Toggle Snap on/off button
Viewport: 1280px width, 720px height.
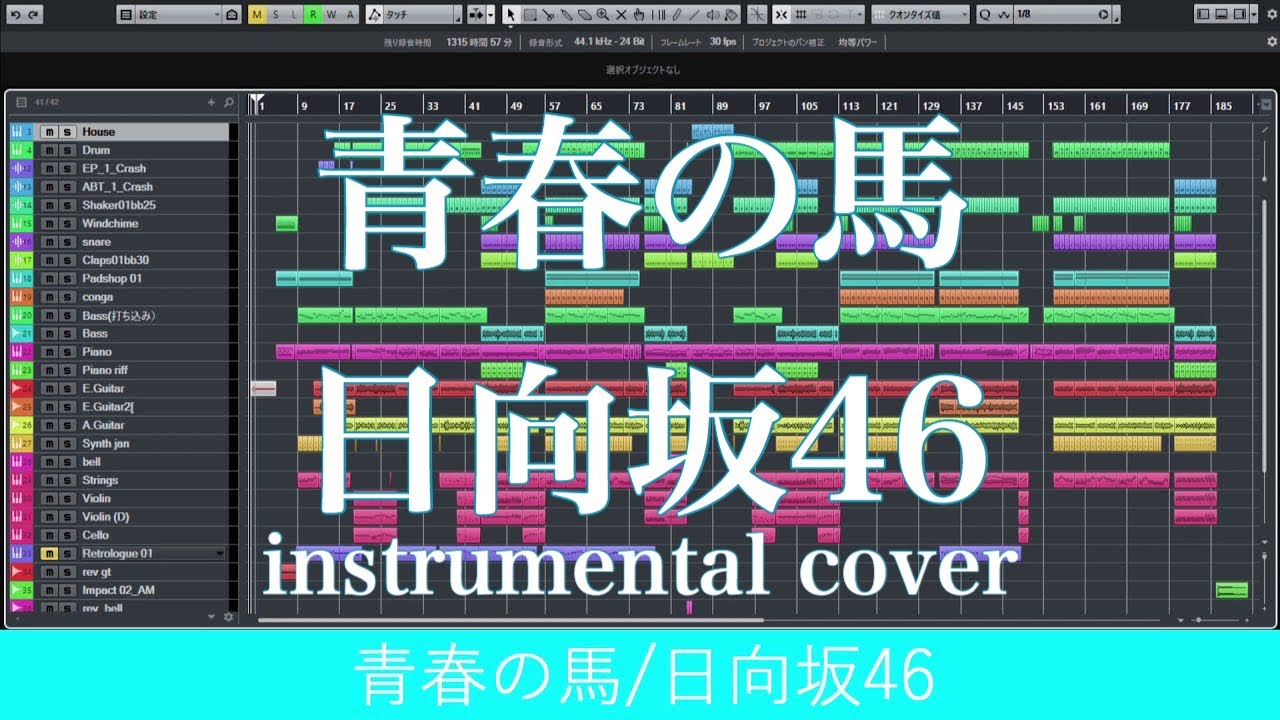pos(782,15)
